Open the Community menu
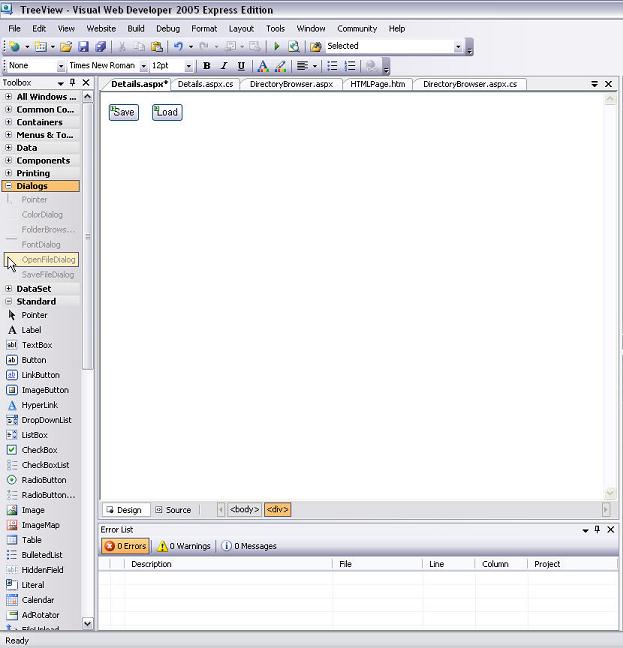 click(357, 29)
